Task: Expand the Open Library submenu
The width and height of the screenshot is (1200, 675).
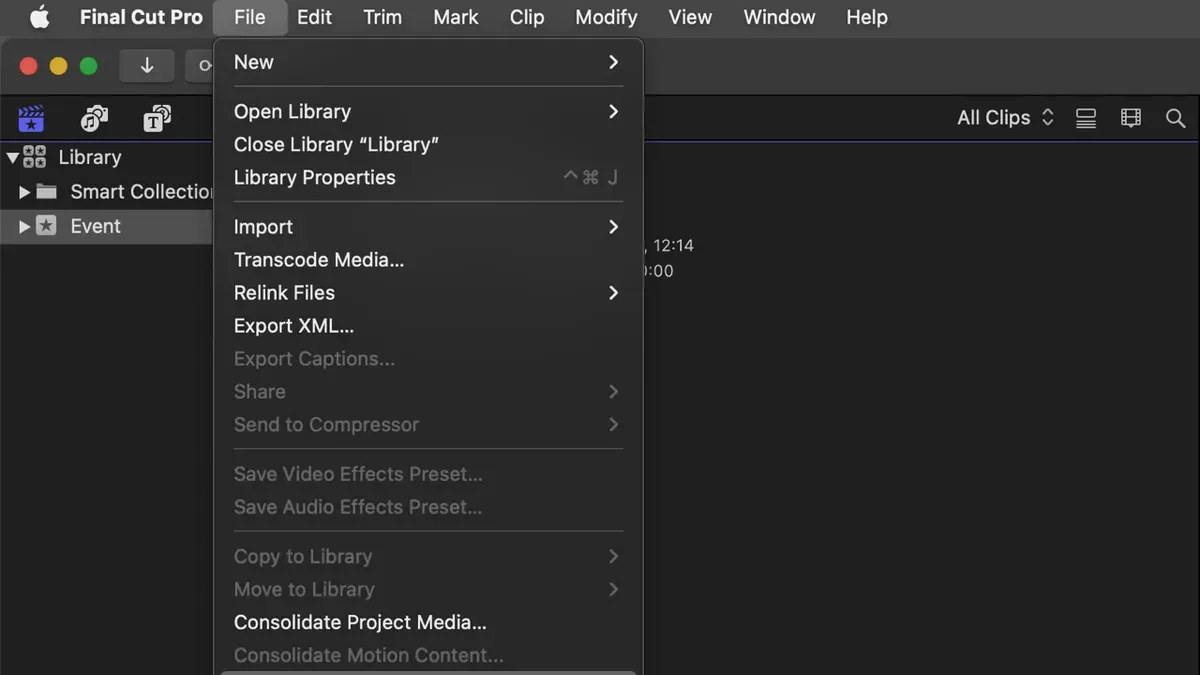Action: click(x=428, y=111)
